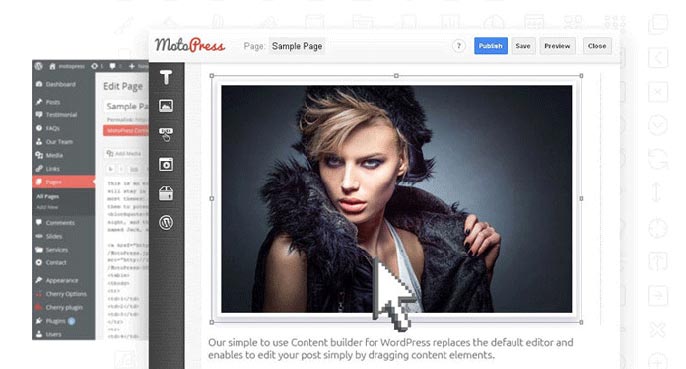
Task: Select the WordPress widgets tool in MotoPress toolbar
Action: pyautogui.click(x=166, y=222)
